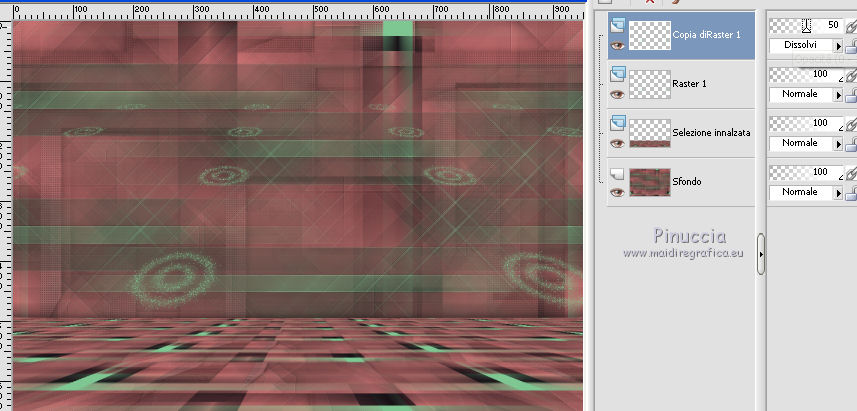Select the Selezione innalzata layer thumbnail
857x411 pixels.
pos(650,133)
